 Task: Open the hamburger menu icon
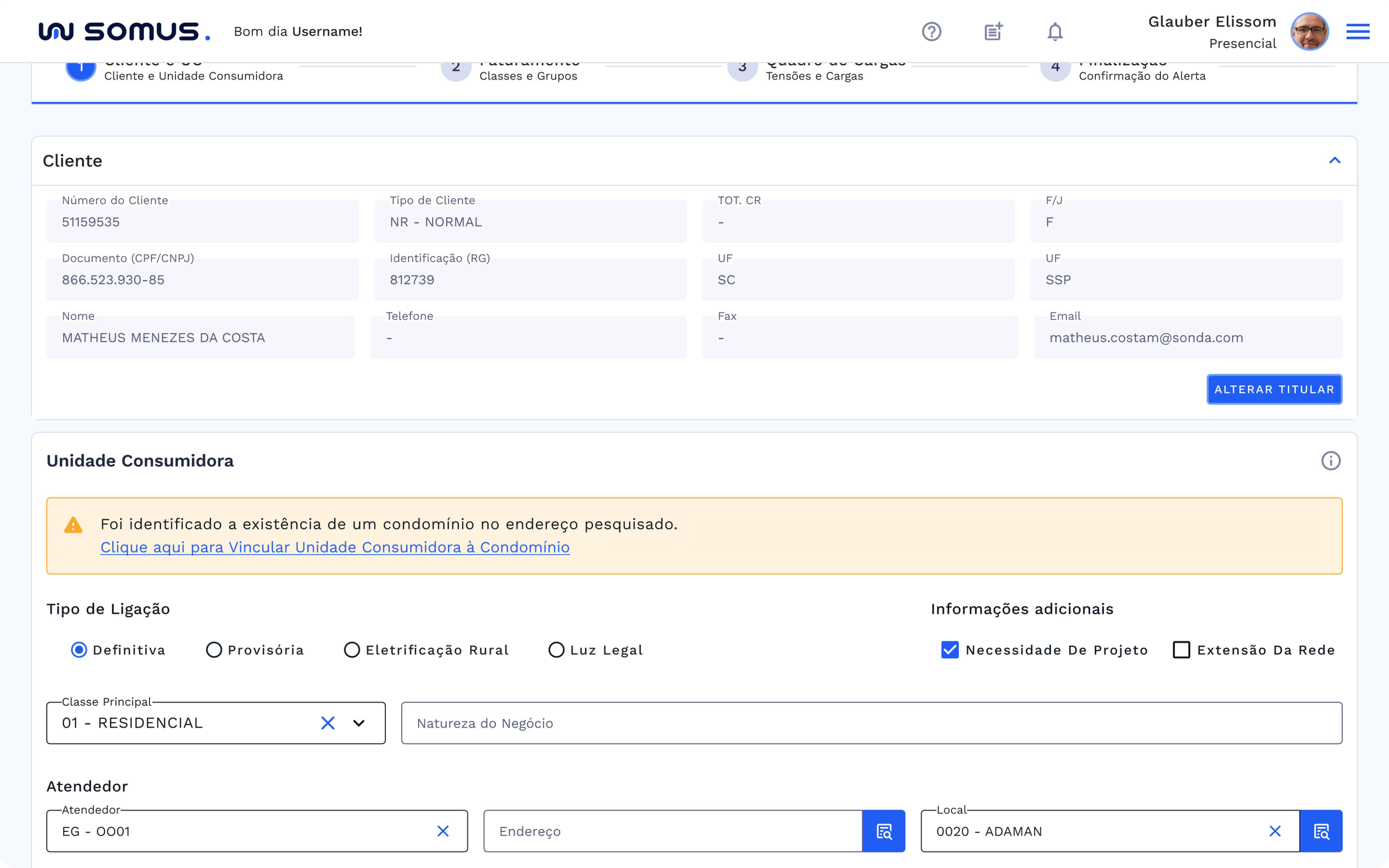[1357, 32]
